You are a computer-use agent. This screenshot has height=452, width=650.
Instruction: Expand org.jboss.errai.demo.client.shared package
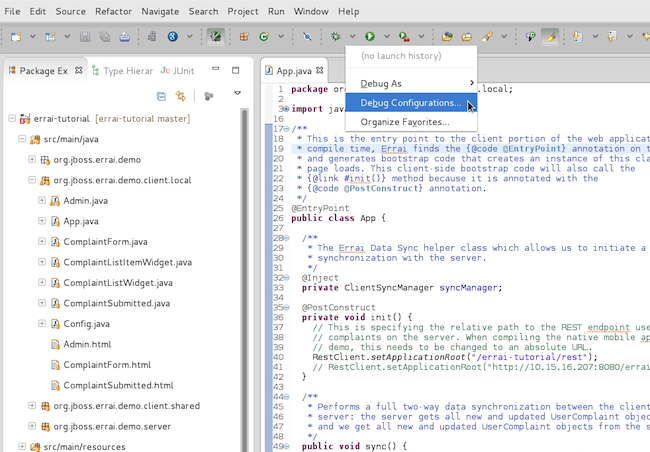coord(32,406)
